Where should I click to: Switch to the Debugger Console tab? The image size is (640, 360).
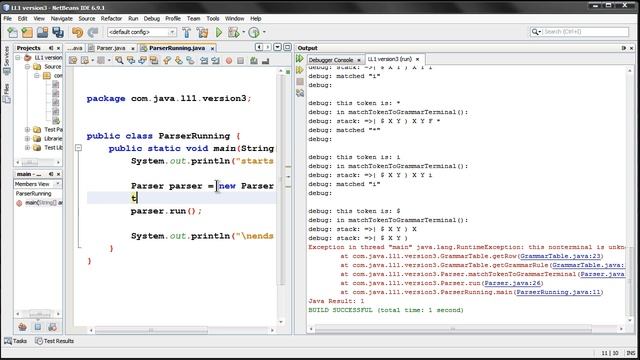tap(331, 60)
